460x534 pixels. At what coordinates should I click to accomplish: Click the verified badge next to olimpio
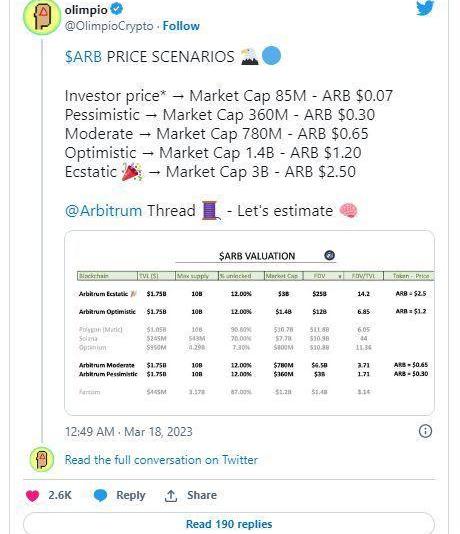point(117,9)
